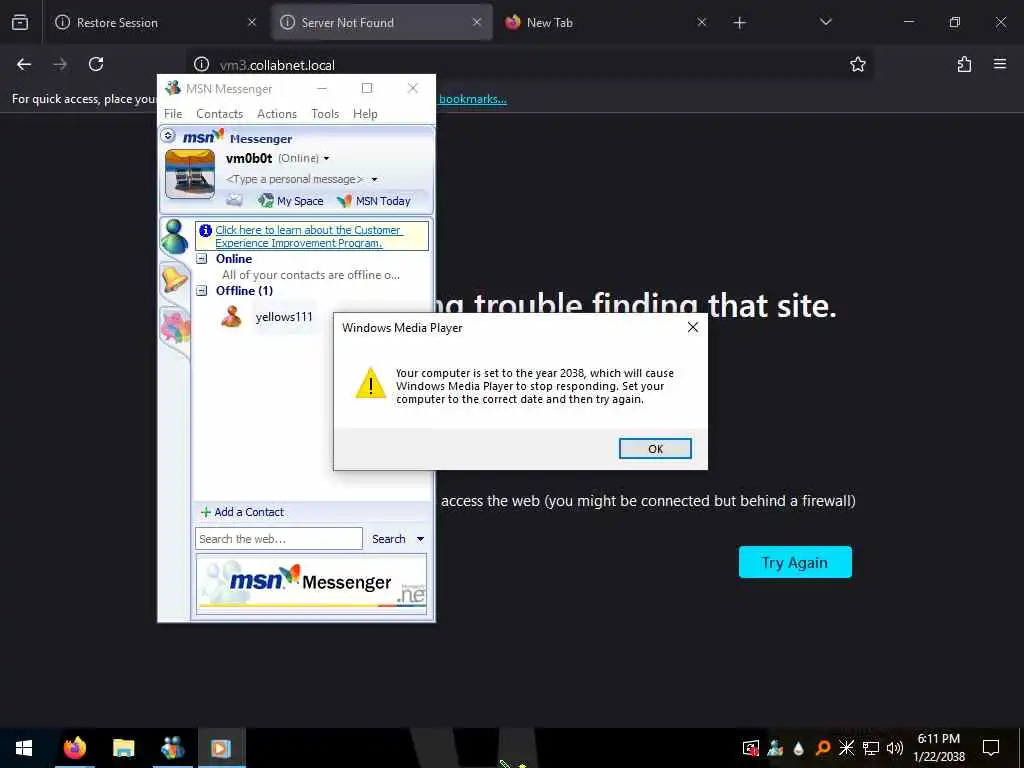Open the Customer Experience Improvement Program link
The image size is (1024, 768).
pos(308,236)
